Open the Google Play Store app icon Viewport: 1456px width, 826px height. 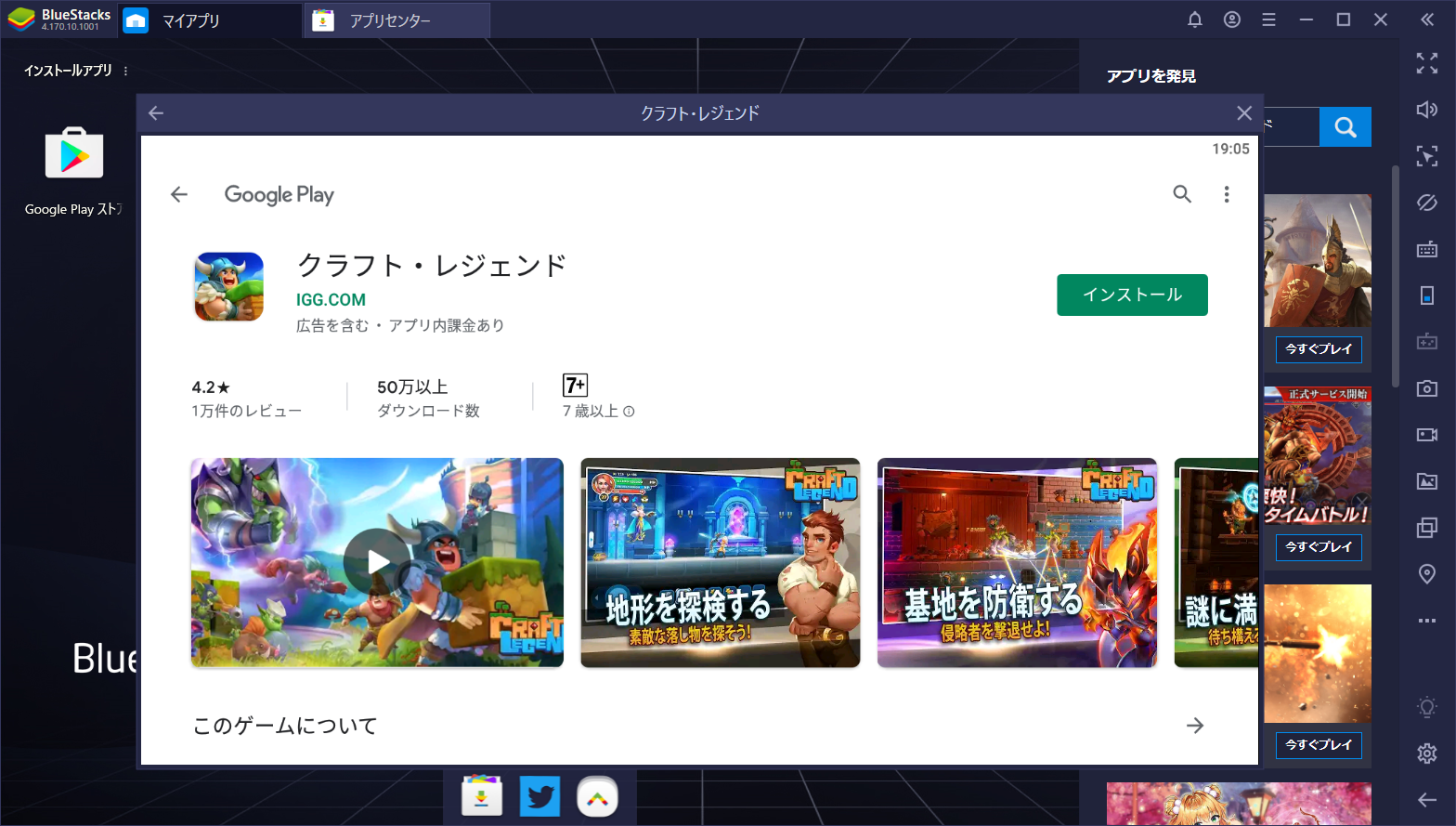[x=74, y=153]
